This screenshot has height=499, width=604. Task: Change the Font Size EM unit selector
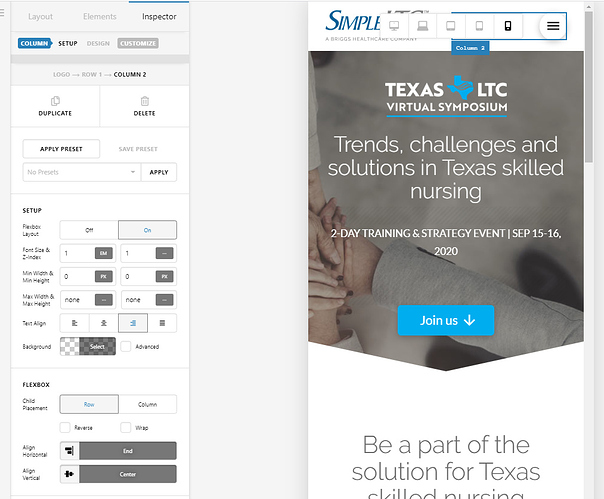tap(104, 253)
